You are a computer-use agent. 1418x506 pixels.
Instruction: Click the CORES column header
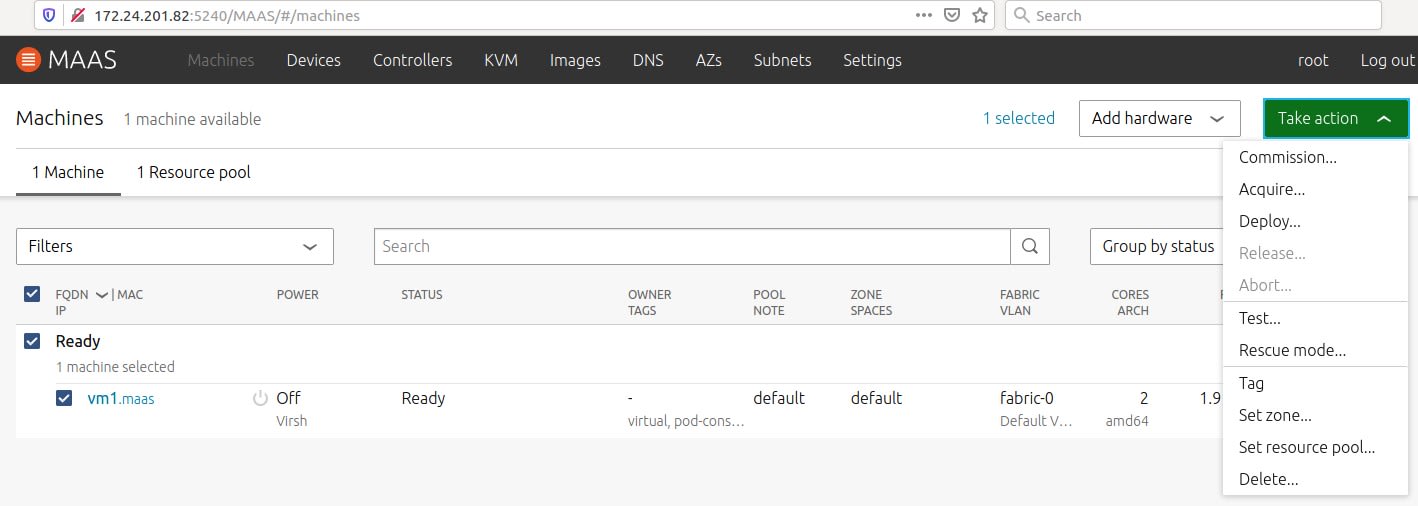(x=1130, y=295)
